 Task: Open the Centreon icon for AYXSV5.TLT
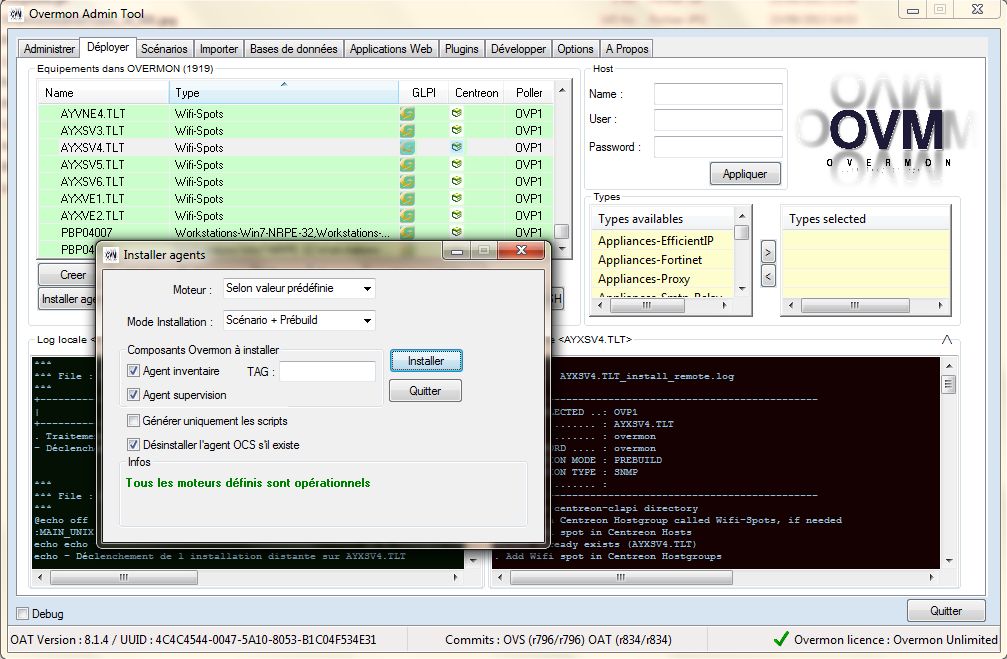click(x=457, y=164)
